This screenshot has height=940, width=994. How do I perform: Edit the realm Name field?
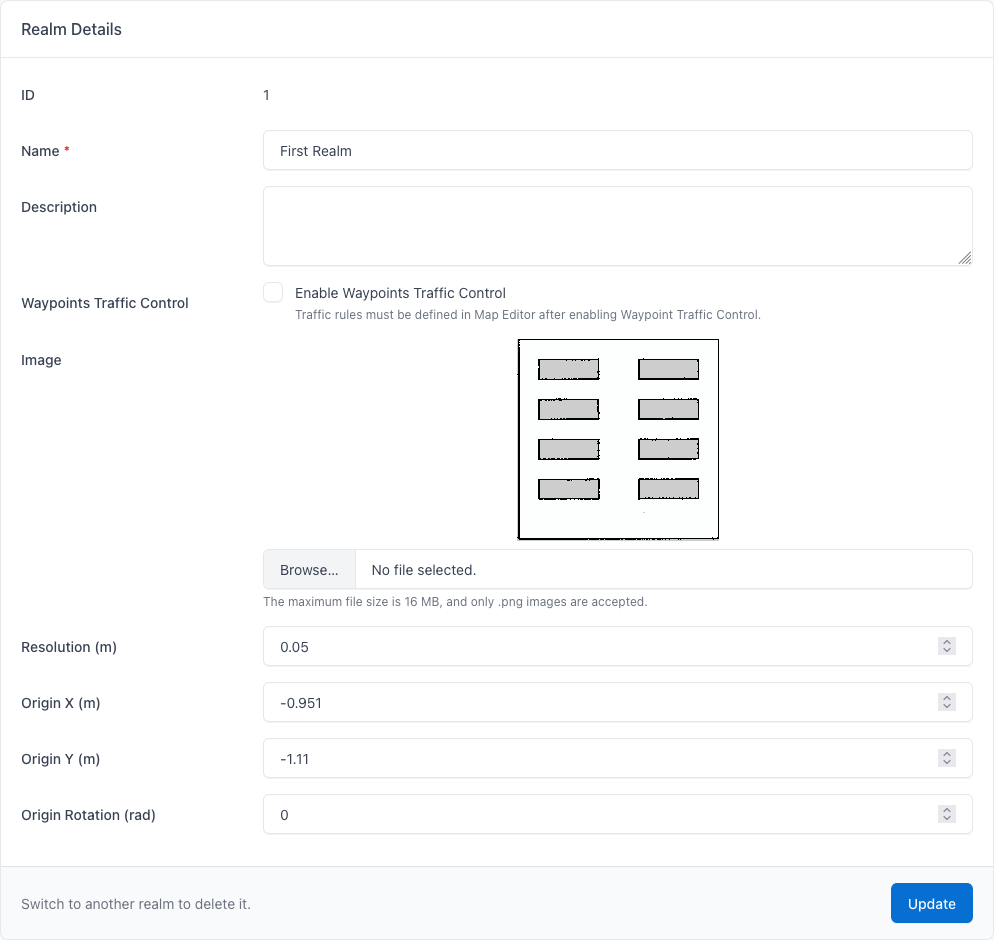[617, 150]
